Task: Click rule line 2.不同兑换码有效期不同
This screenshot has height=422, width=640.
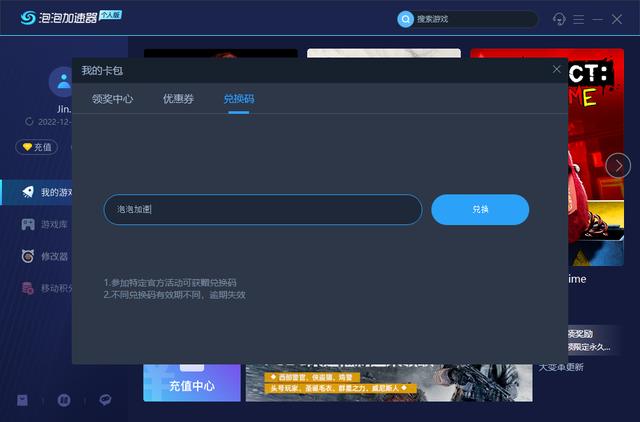Action: 175,295
